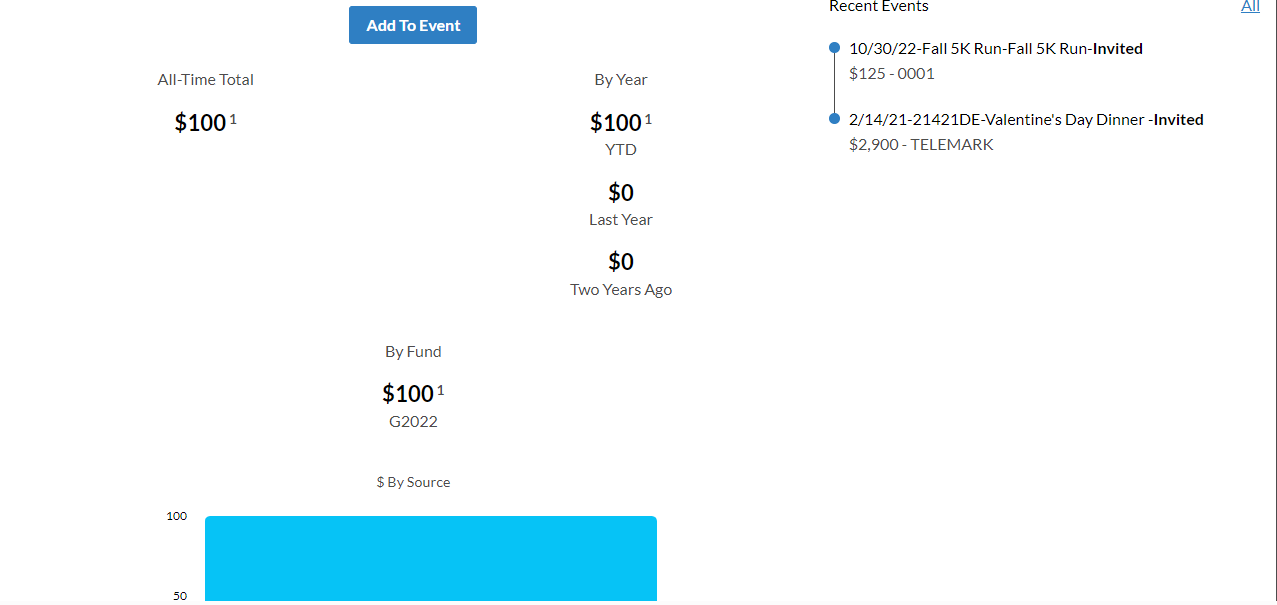Click the YTD $100 amount under By Year
1277x605 pixels.
click(x=615, y=122)
